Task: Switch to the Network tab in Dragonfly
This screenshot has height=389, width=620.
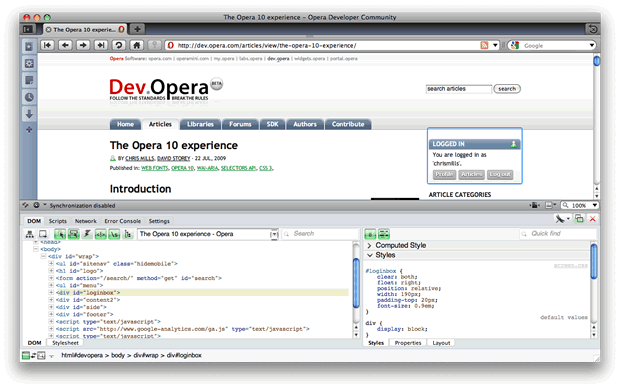Action: point(86,221)
